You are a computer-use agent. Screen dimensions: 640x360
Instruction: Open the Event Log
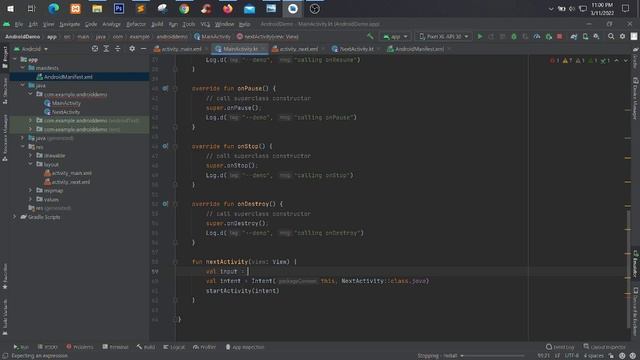pos(560,347)
